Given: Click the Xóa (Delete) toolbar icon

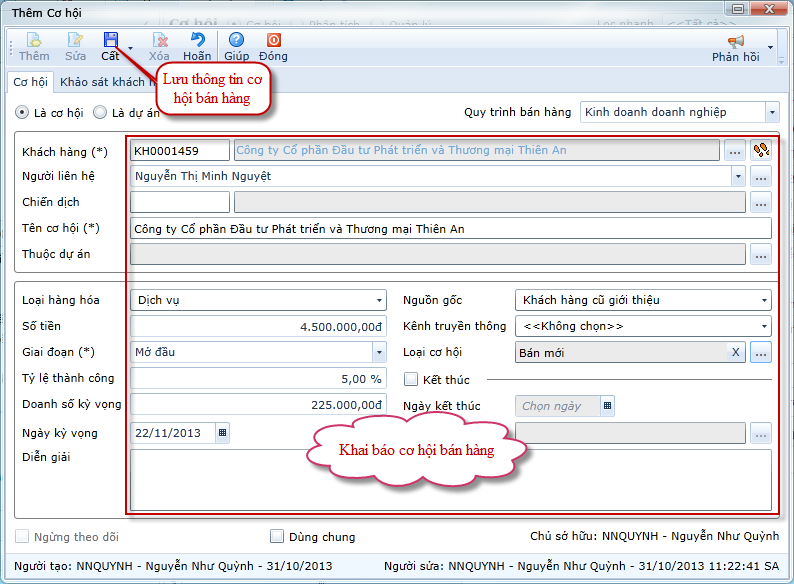Looking at the screenshot, I should [x=159, y=41].
